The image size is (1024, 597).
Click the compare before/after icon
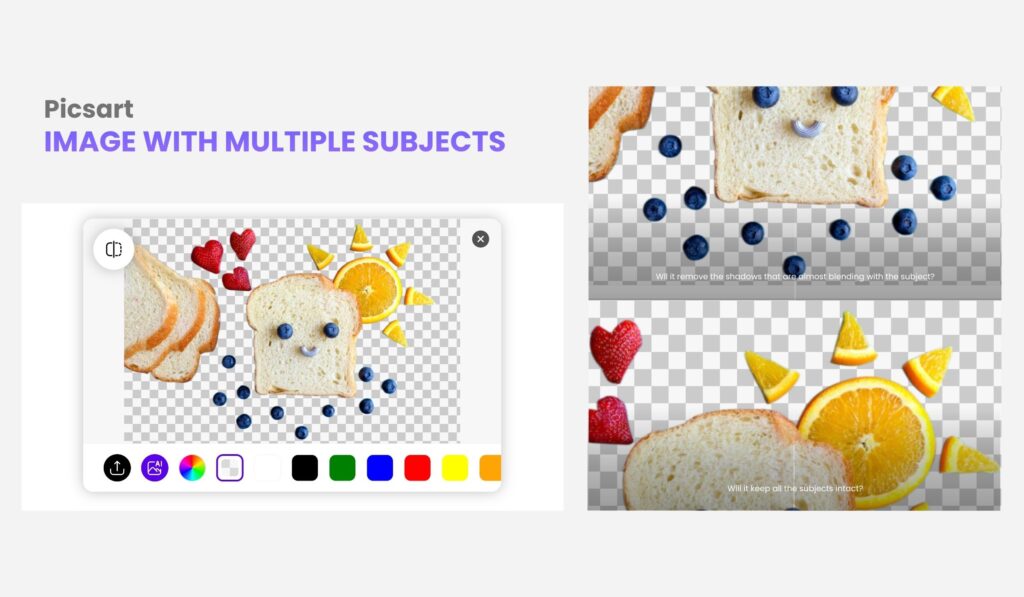coord(114,250)
